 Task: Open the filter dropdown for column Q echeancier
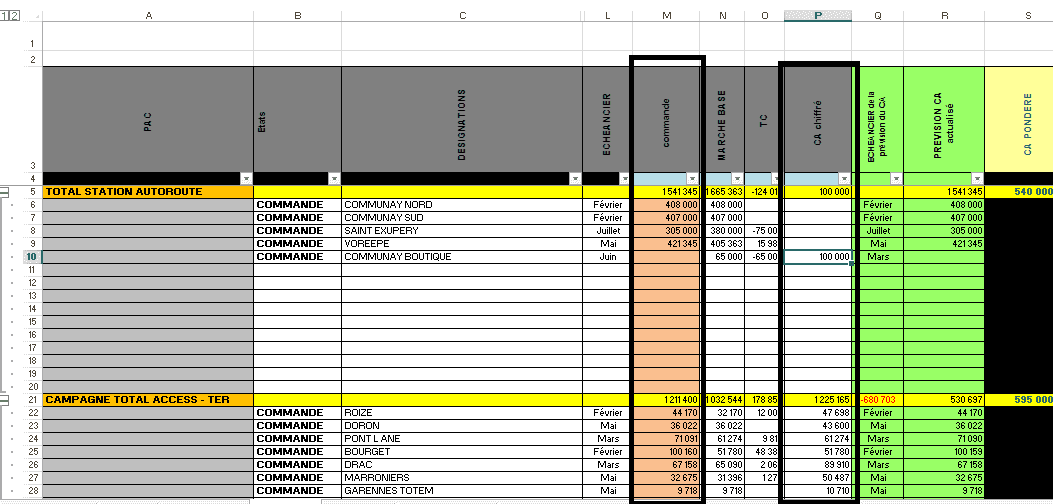pos(896,179)
